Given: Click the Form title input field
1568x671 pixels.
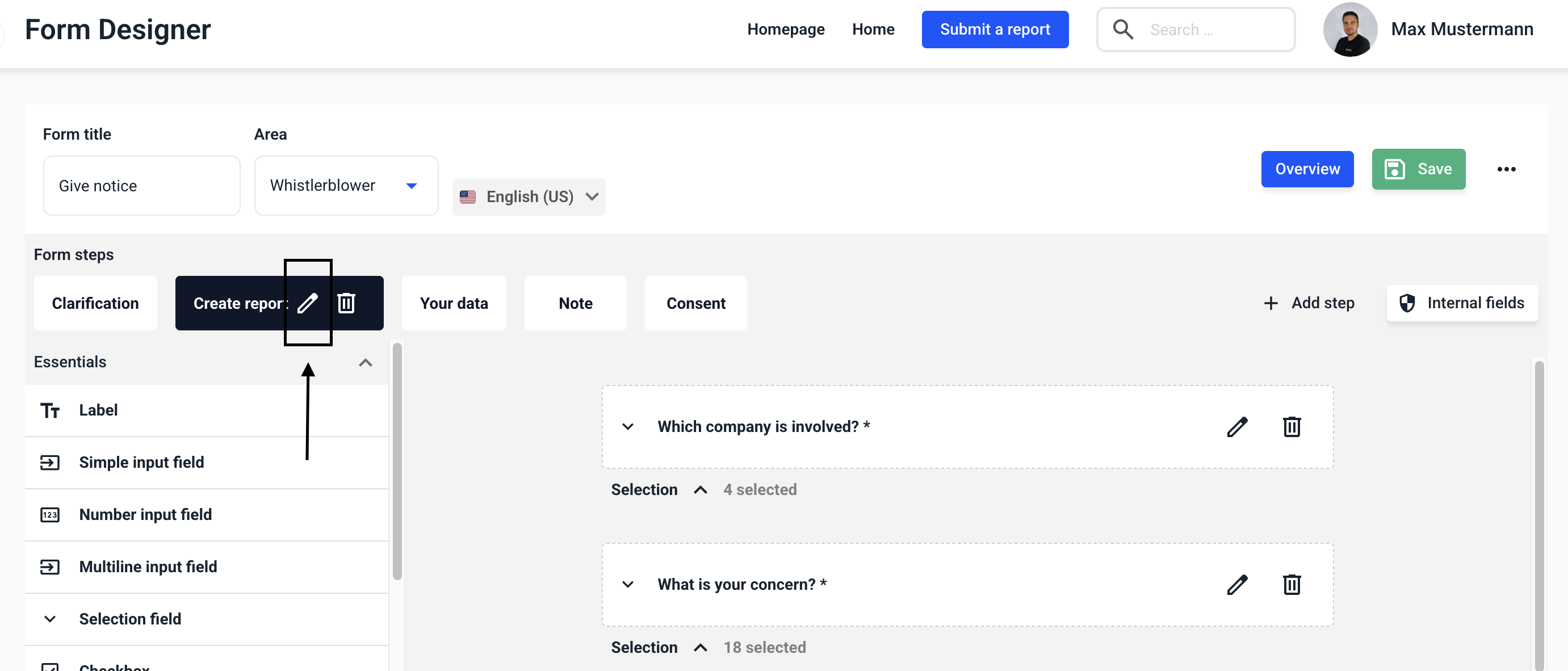Looking at the screenshot, I should point(141,186).
